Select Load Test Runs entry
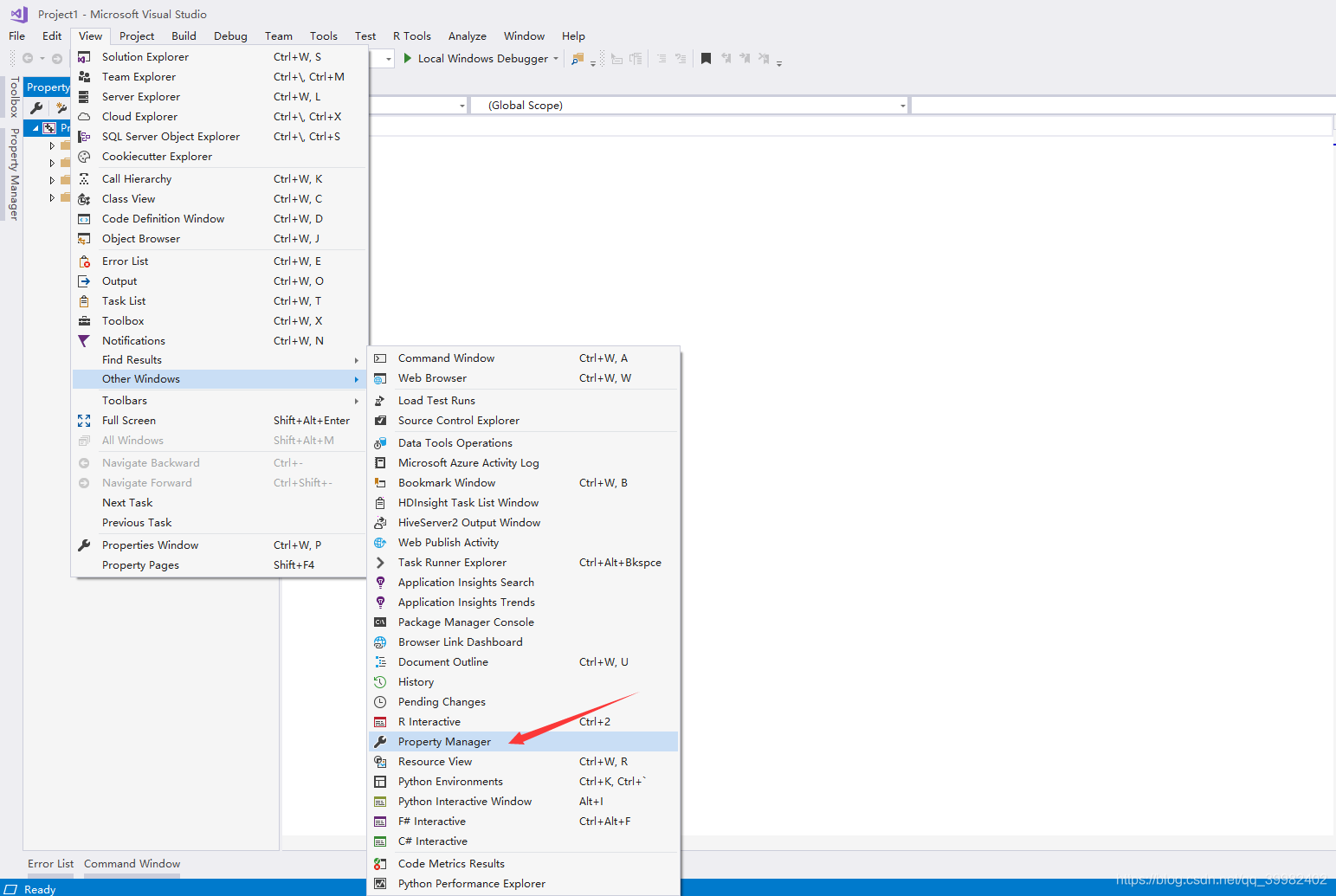The width and height of the screenshot is (1336, 896). pyautogui.click(x=524, y=401)
